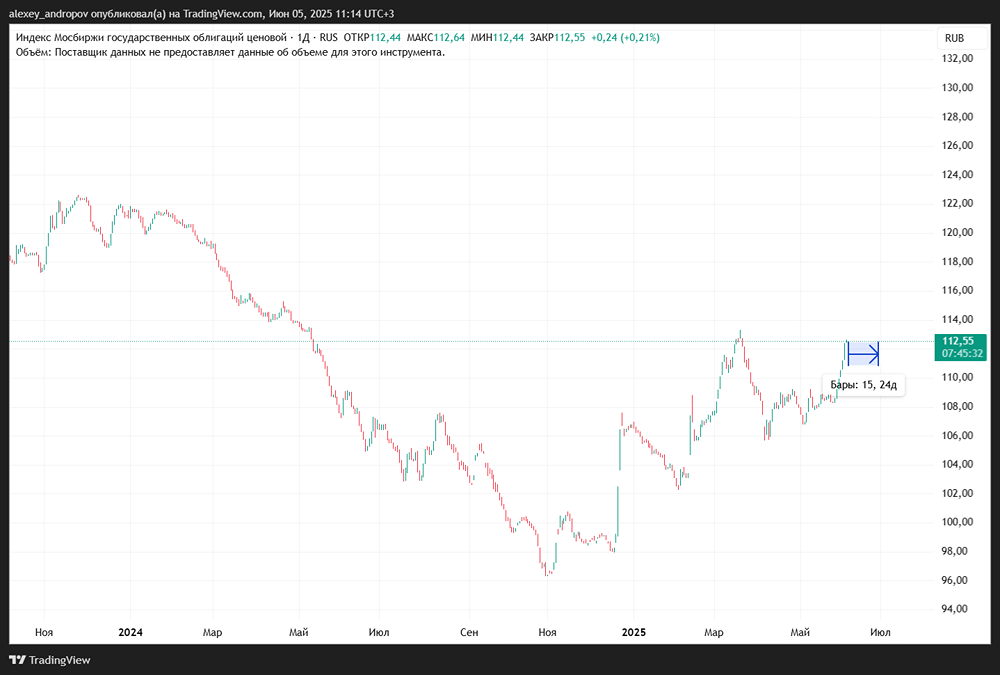Image resolution: width=1000 pixels, height=675 pixels.
Task: Click the 118,00 price axis label
Action: [957, 262]
